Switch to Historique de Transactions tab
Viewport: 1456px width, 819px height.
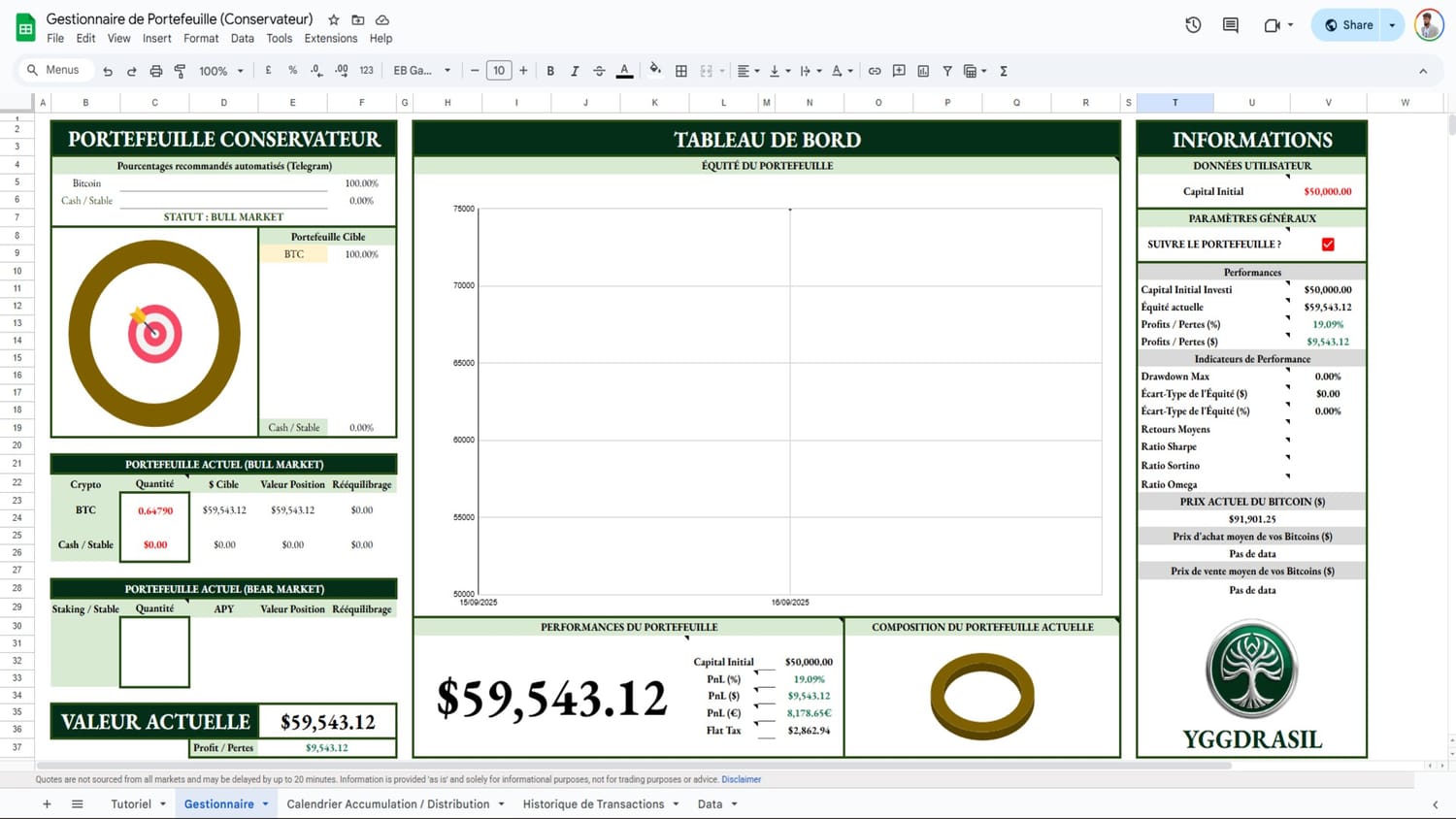(593, 804)
